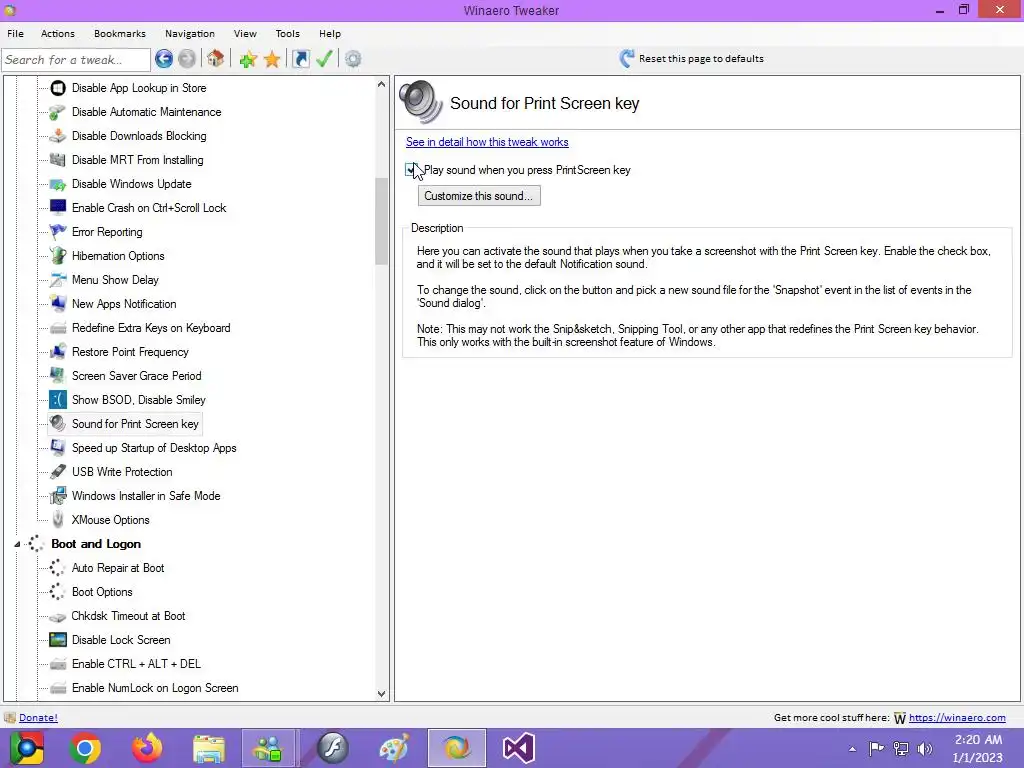Click the Disable App Lookup in Store icon

(x=58, y=88)
